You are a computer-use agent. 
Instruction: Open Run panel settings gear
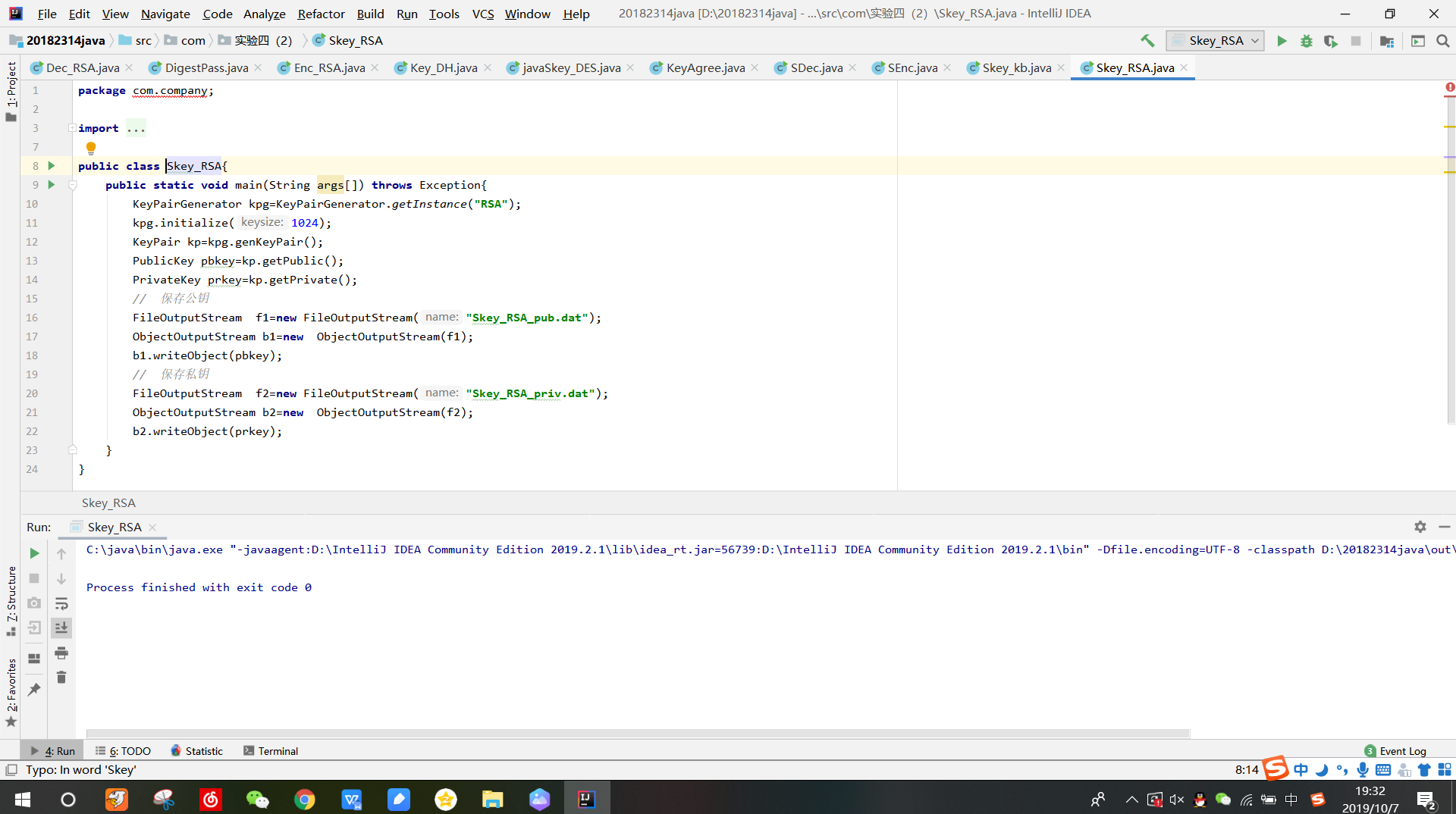pyautogui.click(x=1420, y=527)
